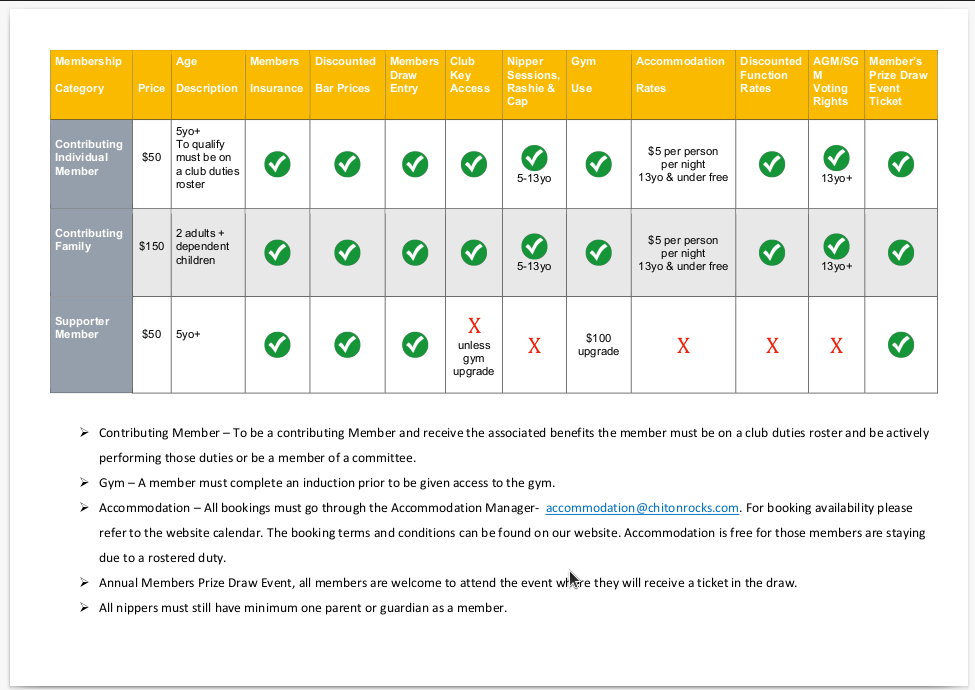
Task: Click the 'Members Insurance' column header
Action: click(x=277, y=85)
